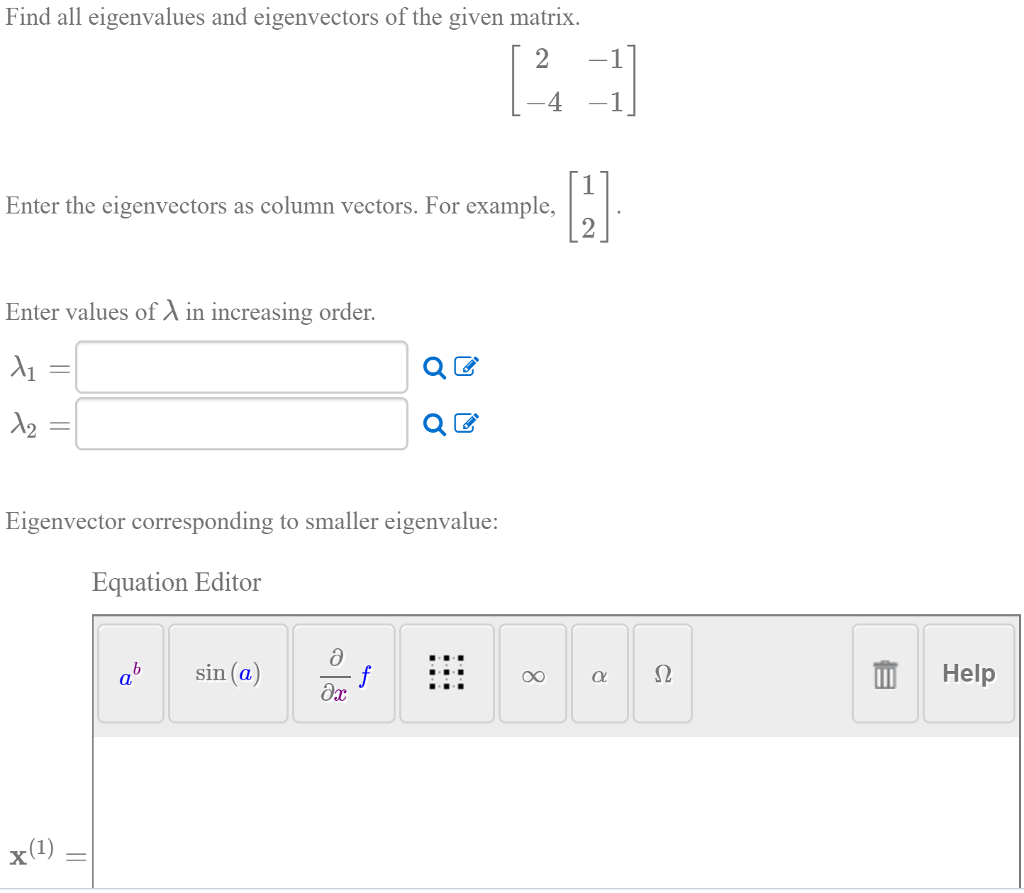Open the symbols palette via Ω
The image size is (1024, 893).
662,672
